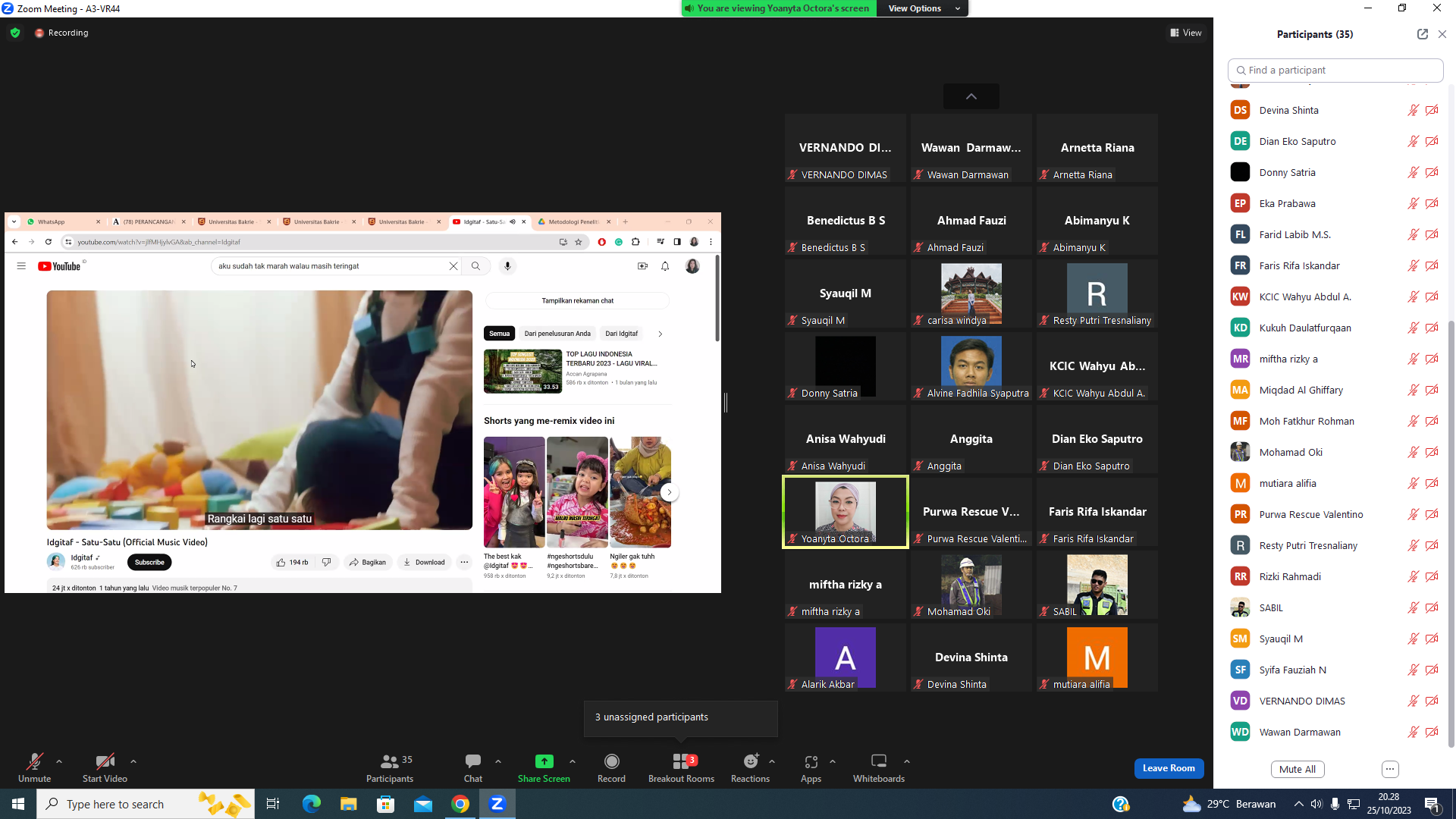
Task: Open YouTube hamburger guide menu
Action: pos(21,266)
